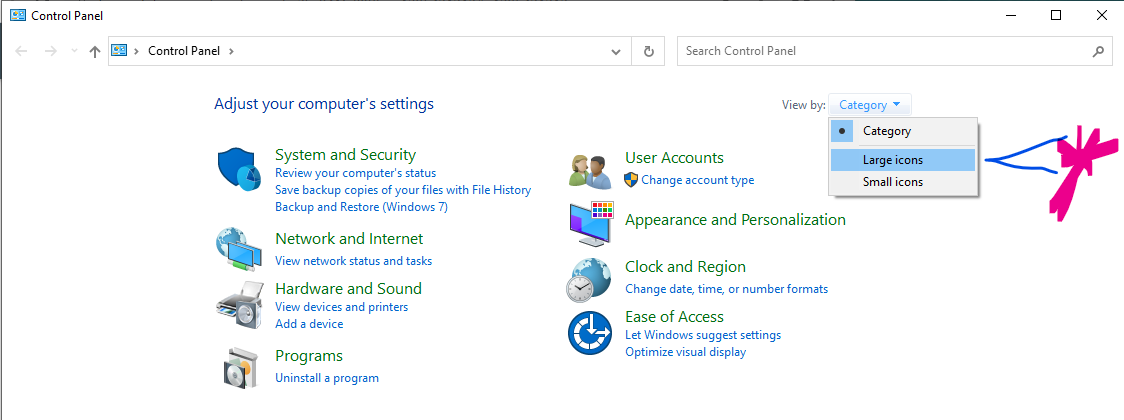
Task: Open the Hardware and Sound printer icon
Action: click(x=238, y=303)
